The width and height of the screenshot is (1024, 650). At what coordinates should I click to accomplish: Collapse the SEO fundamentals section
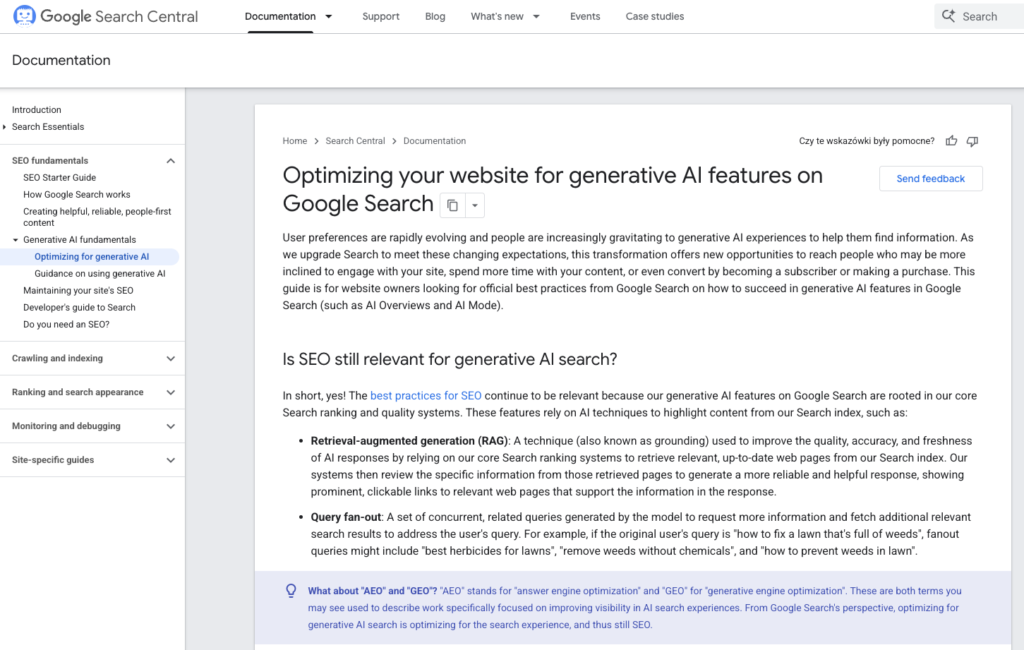[x=170, y=161]
